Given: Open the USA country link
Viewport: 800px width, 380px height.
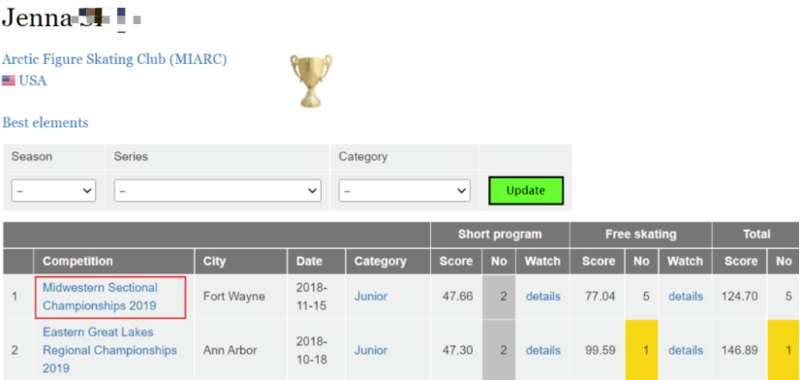Looking at the screenshot, I should coord(33,81).
